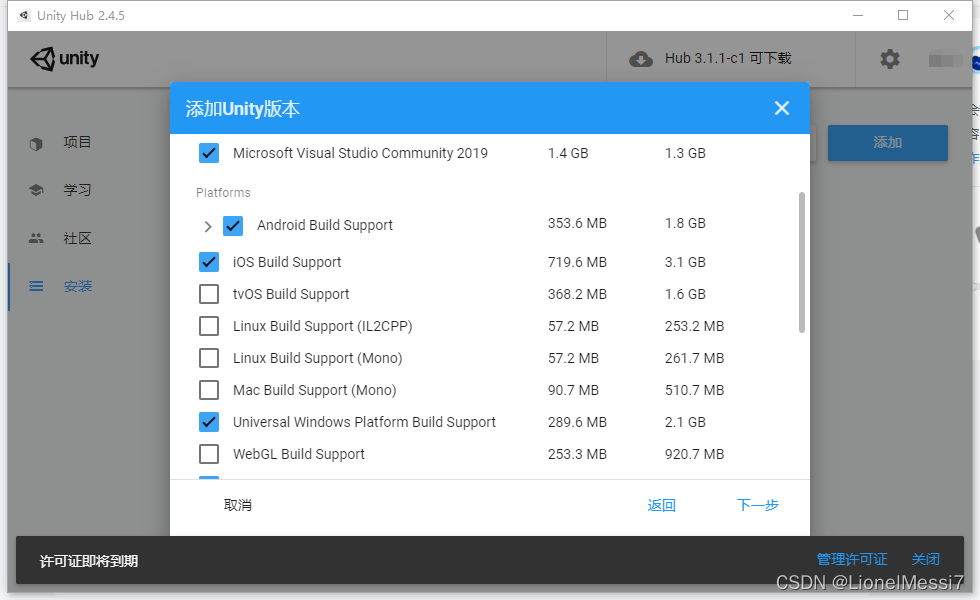The image size is (980, 600).
Task: Expand Android Build Support sub-modules
Action: (x=208, y=226)
